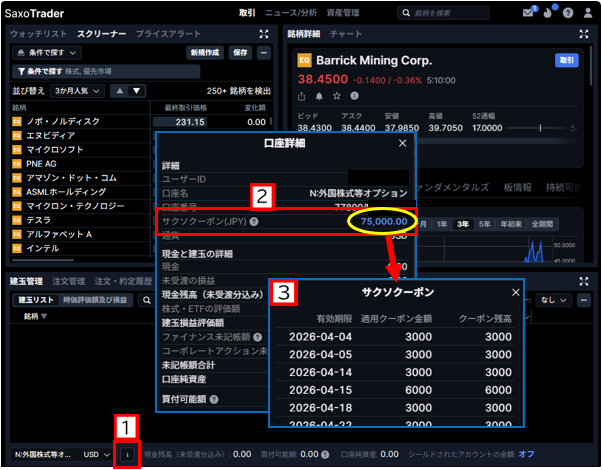Select the 時価評価額及び損益 view
Viewport: 603px width, 470px height.
95,300
